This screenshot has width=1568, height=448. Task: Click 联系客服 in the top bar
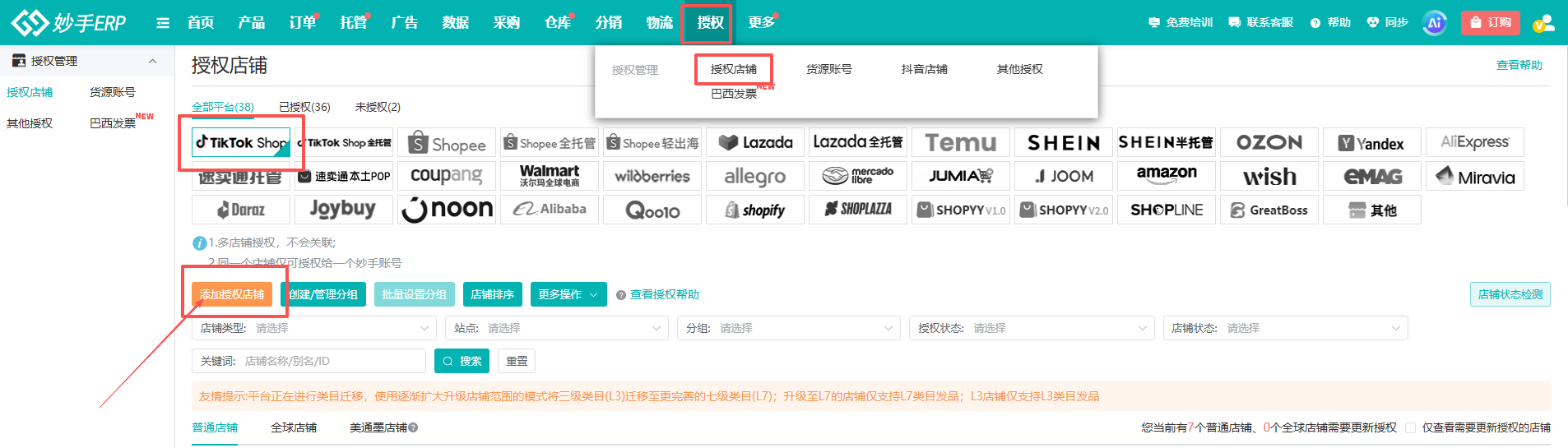pyautogui.click(x=1261, y=22)
